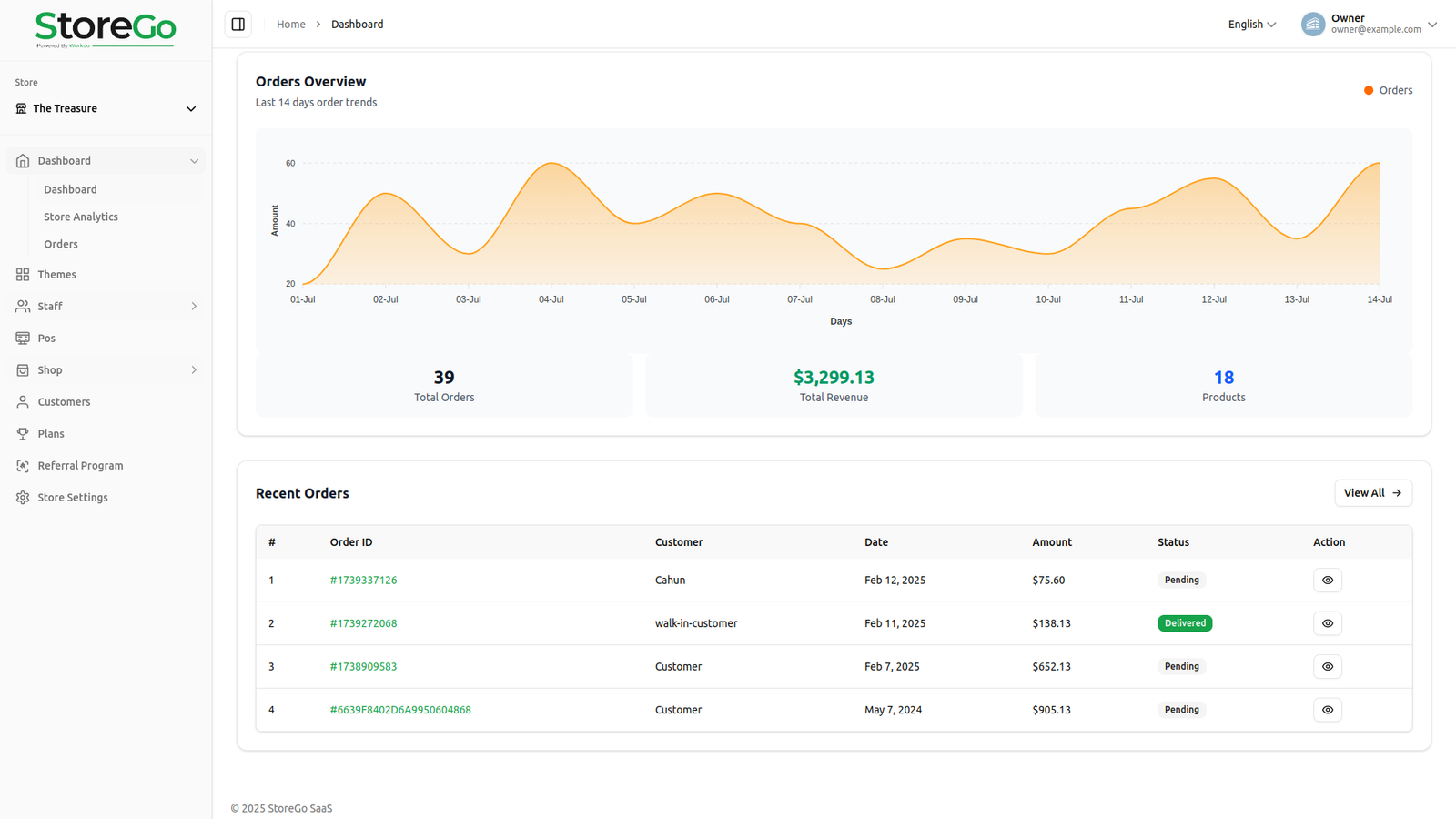Click the Home breadcrumb
The width and height of the screenshot is (1456, 819).
click(x=290, y=25)
